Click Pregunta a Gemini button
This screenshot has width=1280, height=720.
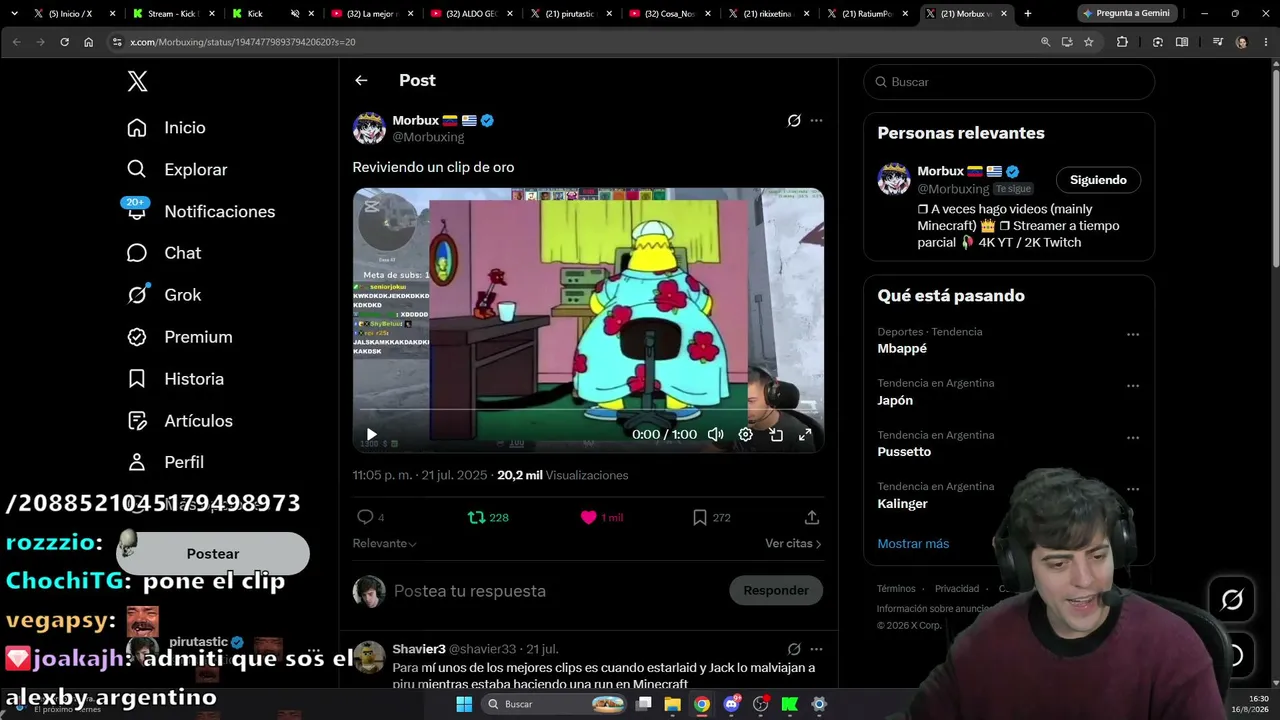coord(1127,14)
